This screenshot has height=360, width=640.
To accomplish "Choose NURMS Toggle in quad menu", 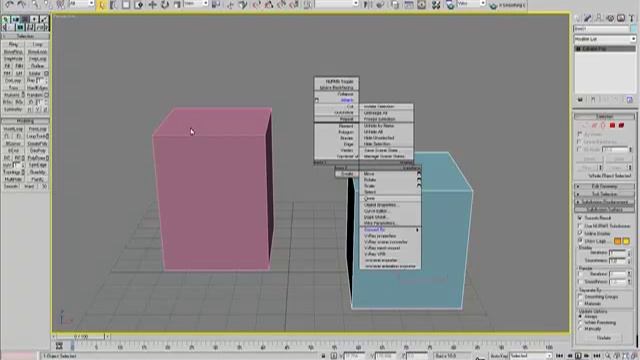I will (x=340, y=82).
